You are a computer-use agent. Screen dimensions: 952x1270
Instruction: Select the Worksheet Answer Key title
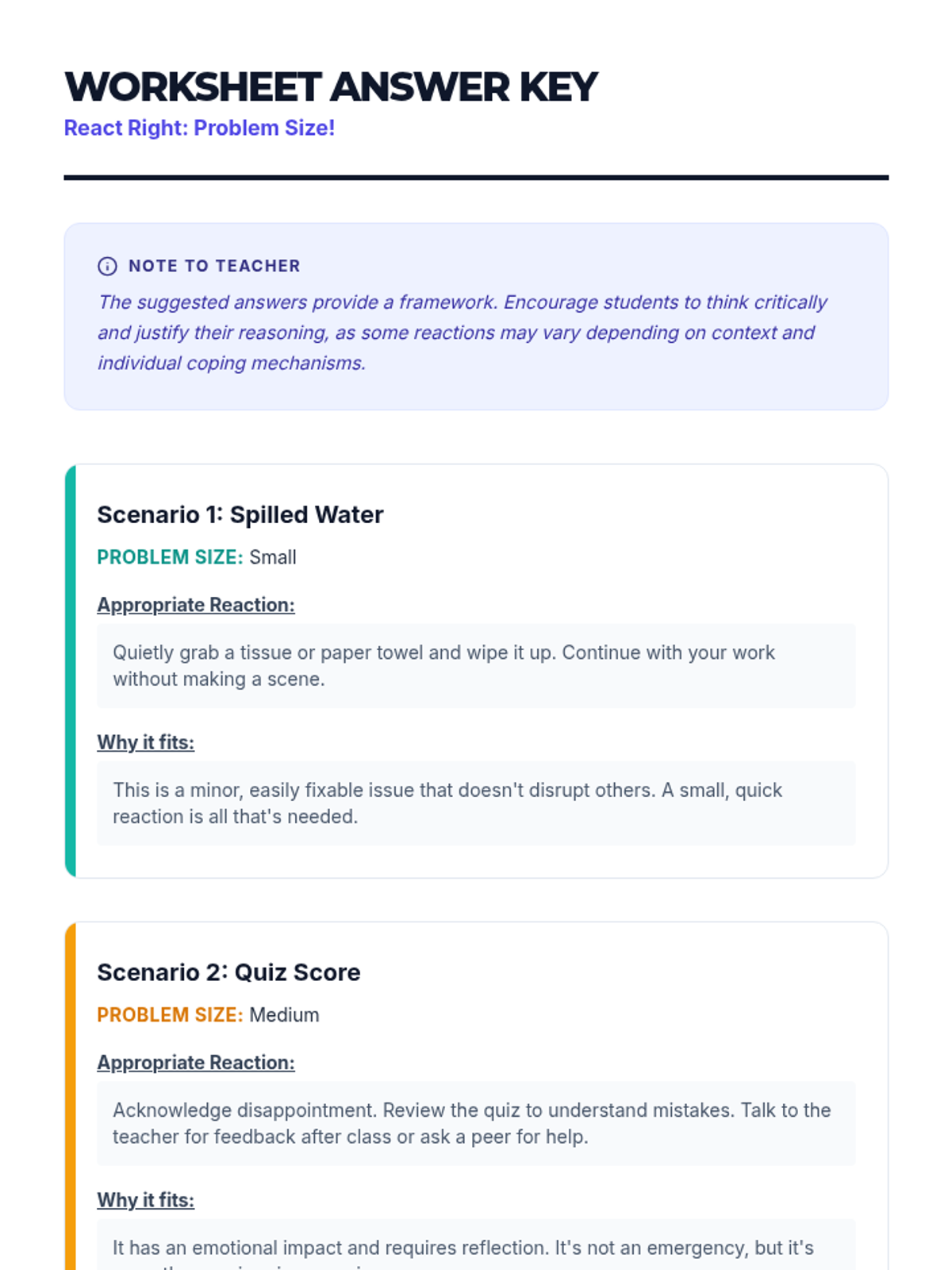click(x=331, y=87)
